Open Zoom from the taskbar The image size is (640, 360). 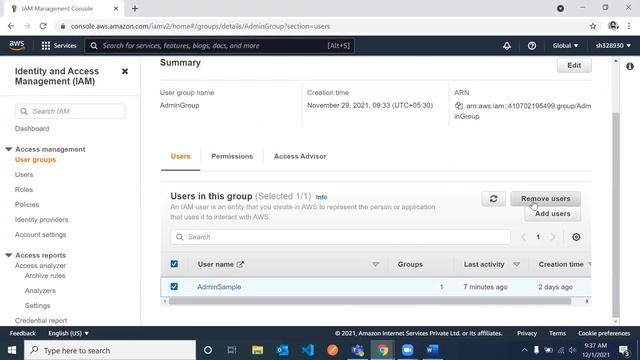407,350
